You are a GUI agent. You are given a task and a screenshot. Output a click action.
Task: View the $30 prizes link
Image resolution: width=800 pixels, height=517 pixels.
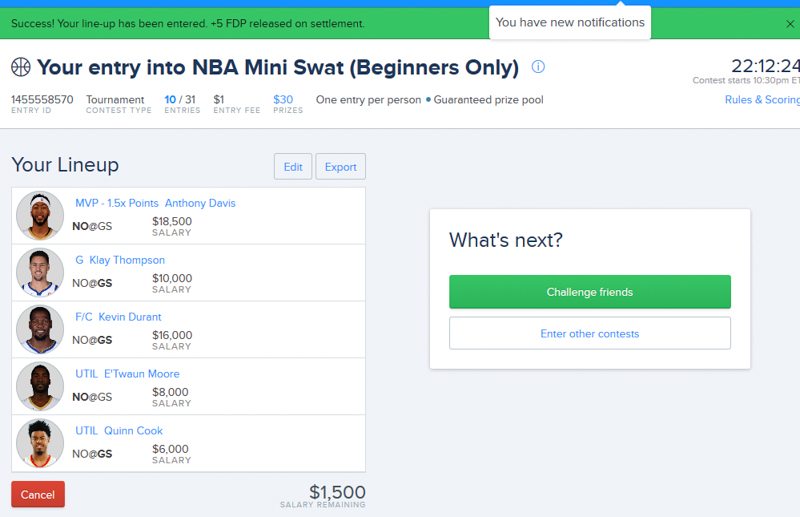(x=283, y=100)
